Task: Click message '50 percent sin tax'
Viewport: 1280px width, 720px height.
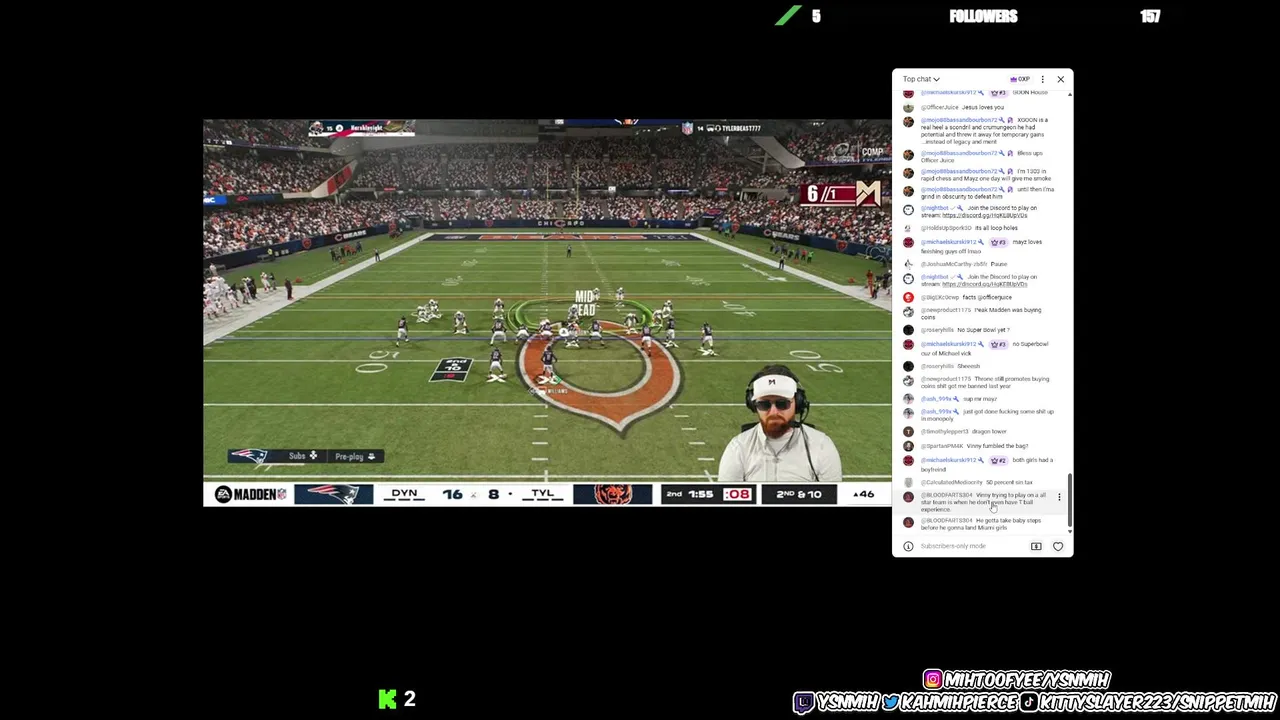Action: 1009,483
